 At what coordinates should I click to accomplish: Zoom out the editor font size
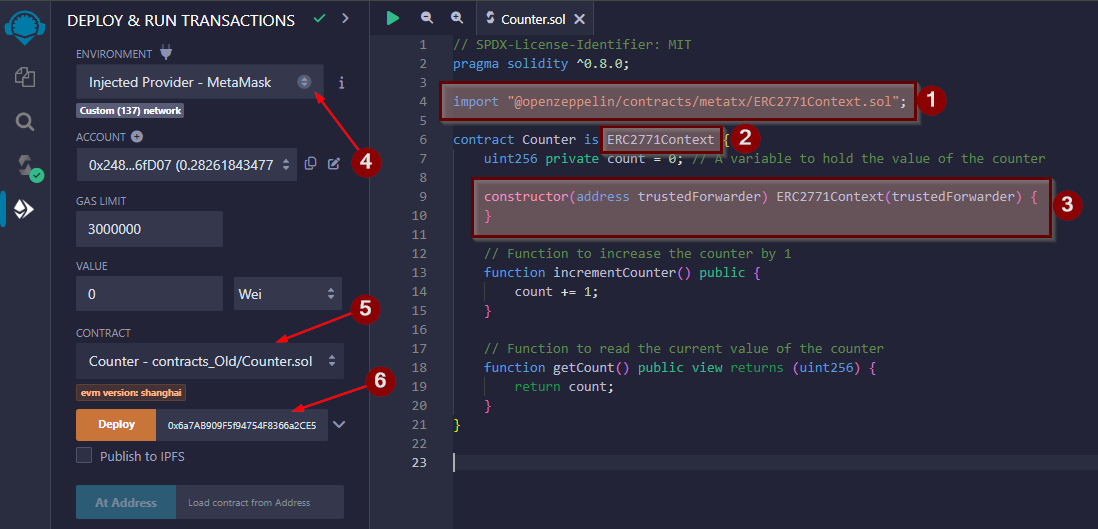(x=427, y=18)
